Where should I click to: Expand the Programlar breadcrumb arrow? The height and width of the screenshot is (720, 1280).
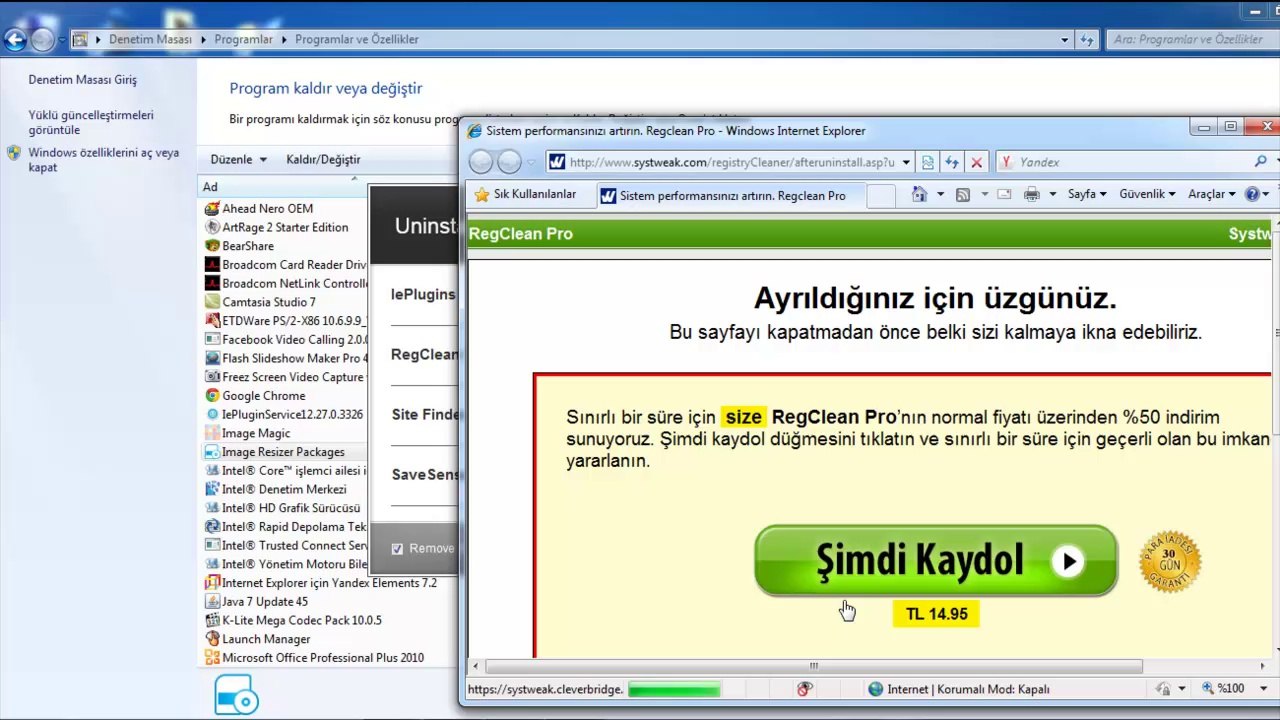(284, 40)
